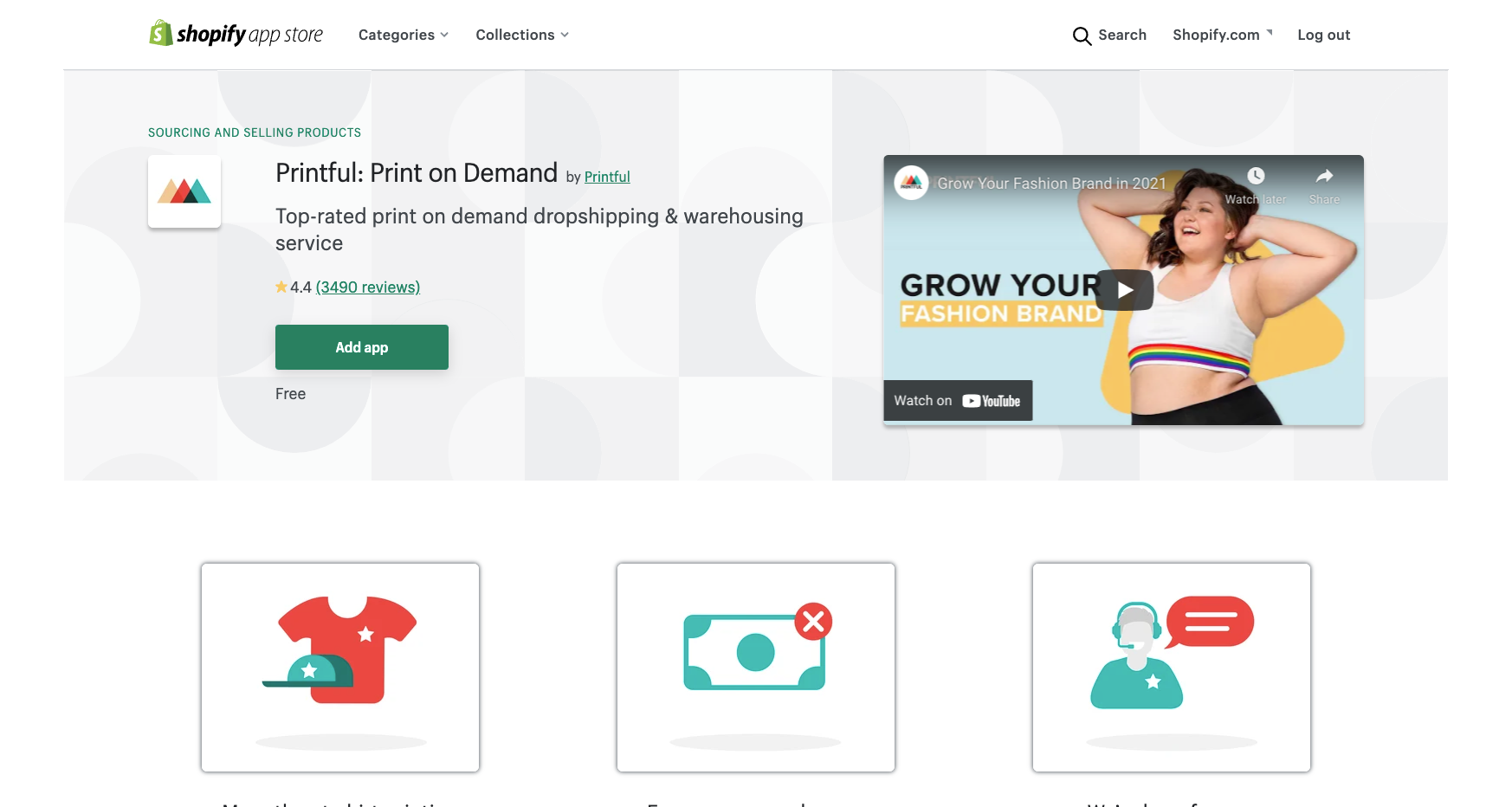Click the Sourcing and Selling Products category

[x=255, y=132]
